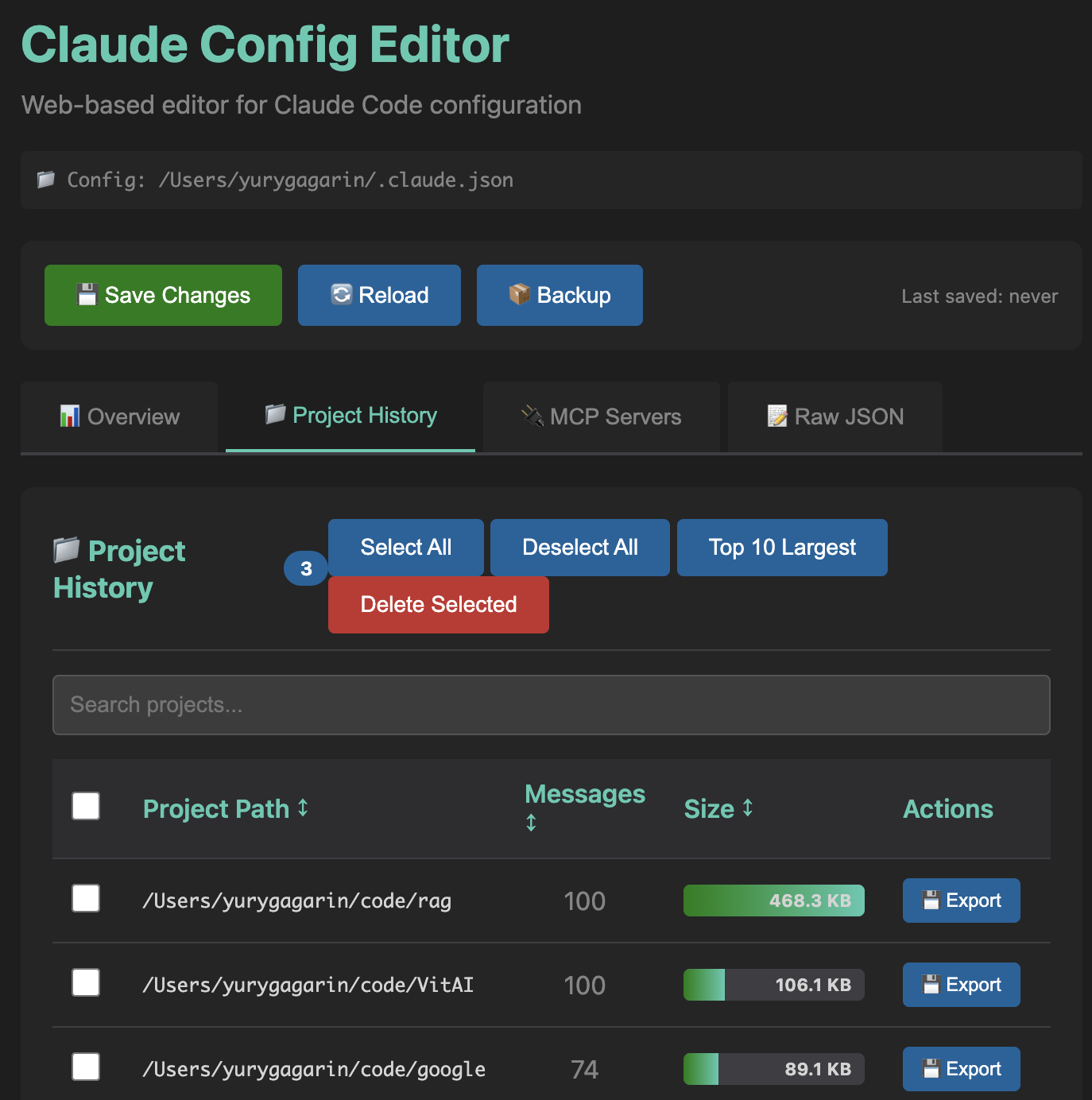Click the floppy disk icon on Save Changes

coord(87,295)
